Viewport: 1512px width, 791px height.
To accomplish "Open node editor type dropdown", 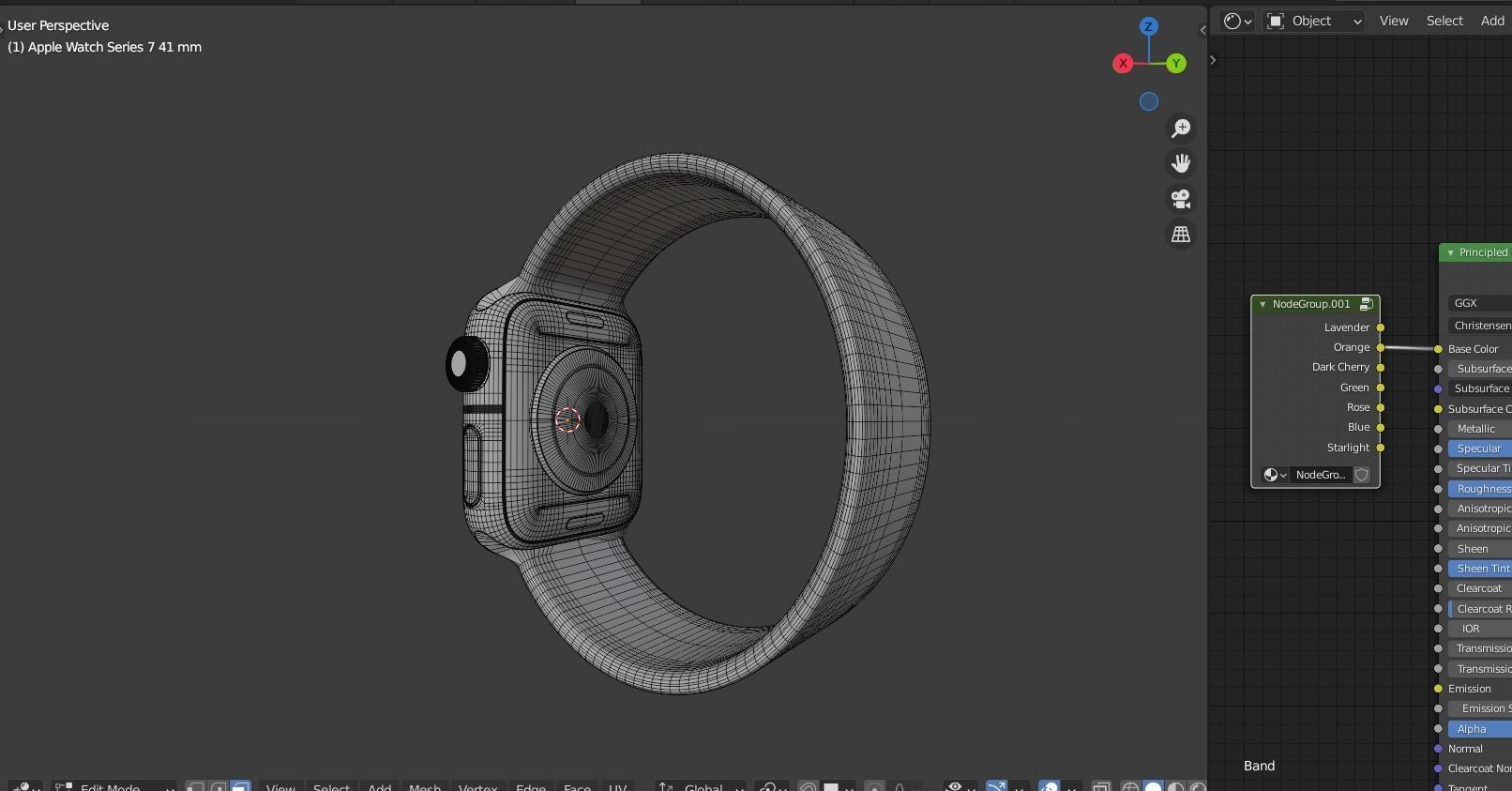I will tap(1238, 21).
